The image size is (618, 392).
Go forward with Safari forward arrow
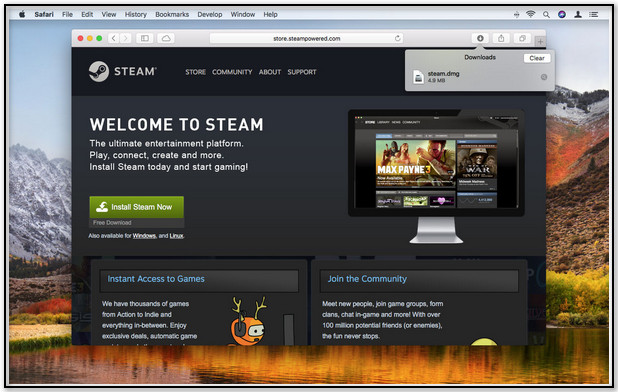click(x=125, y=38)
